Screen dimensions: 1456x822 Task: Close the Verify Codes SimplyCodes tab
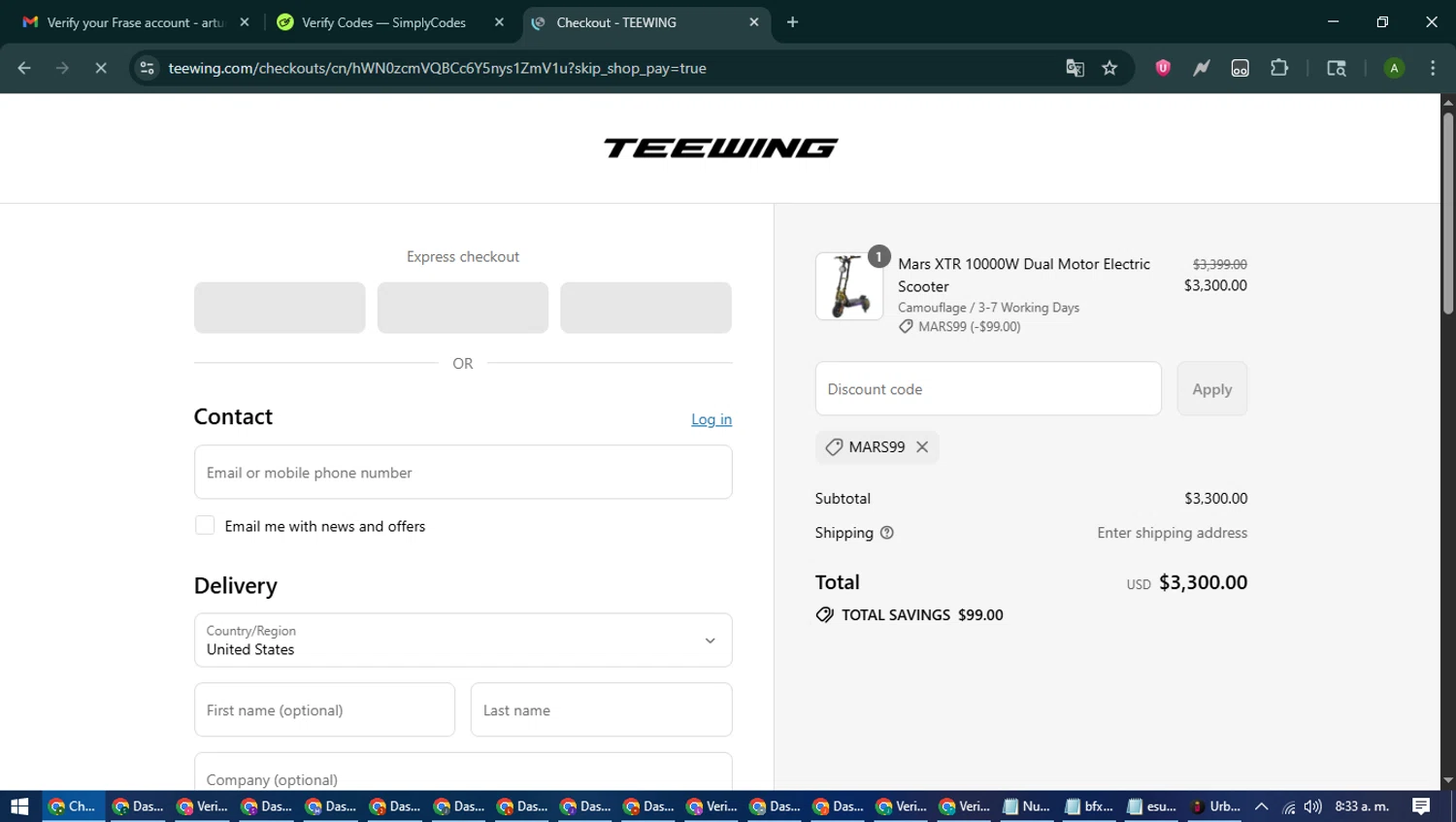(x=499, y=22)
